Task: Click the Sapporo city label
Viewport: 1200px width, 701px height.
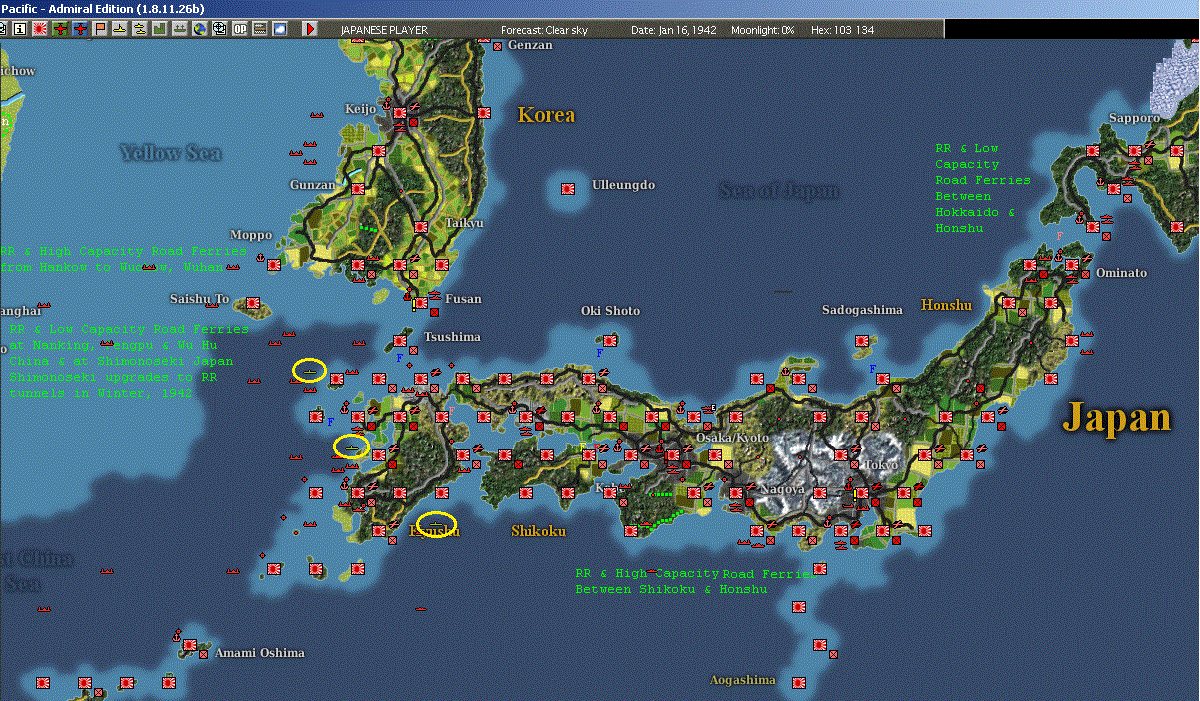Action: click(x=1134, y=118)
